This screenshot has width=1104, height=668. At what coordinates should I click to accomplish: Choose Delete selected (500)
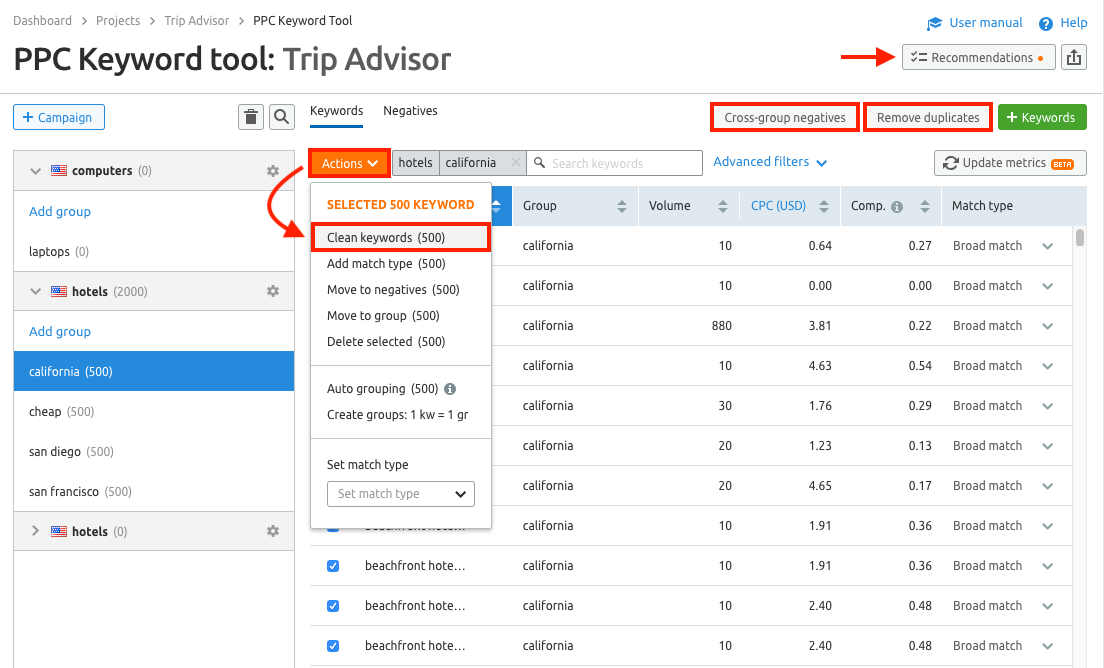[386, 342]
